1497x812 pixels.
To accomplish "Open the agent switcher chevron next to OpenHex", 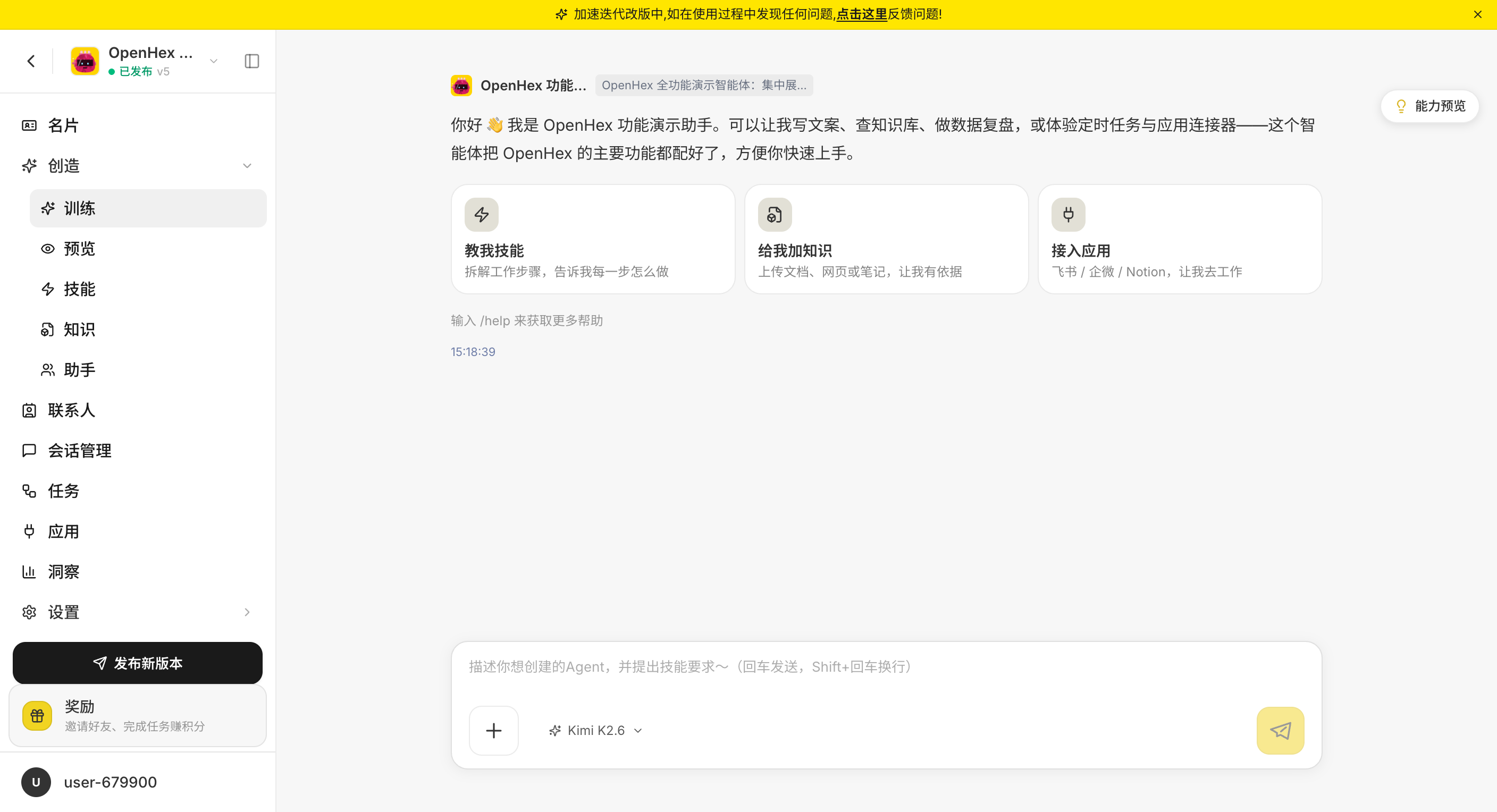I will point(213,61).
